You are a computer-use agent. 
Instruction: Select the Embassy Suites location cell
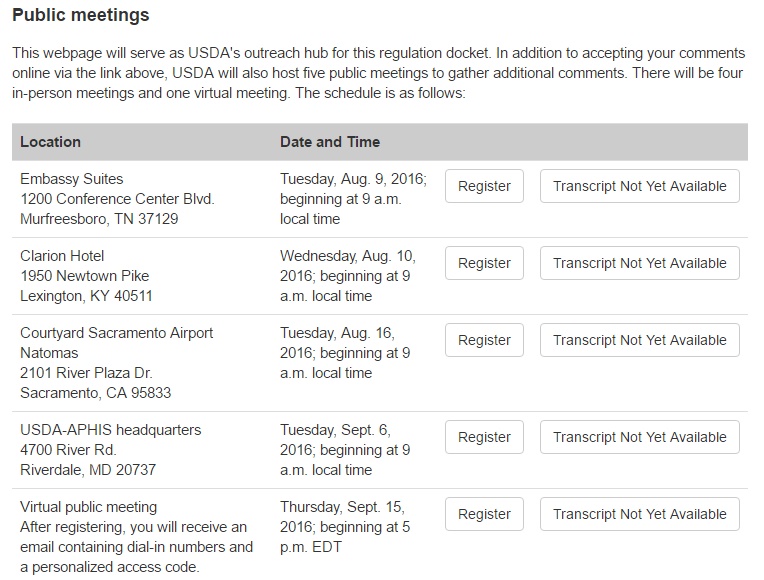pyautogui.click(x=117, y=199)
